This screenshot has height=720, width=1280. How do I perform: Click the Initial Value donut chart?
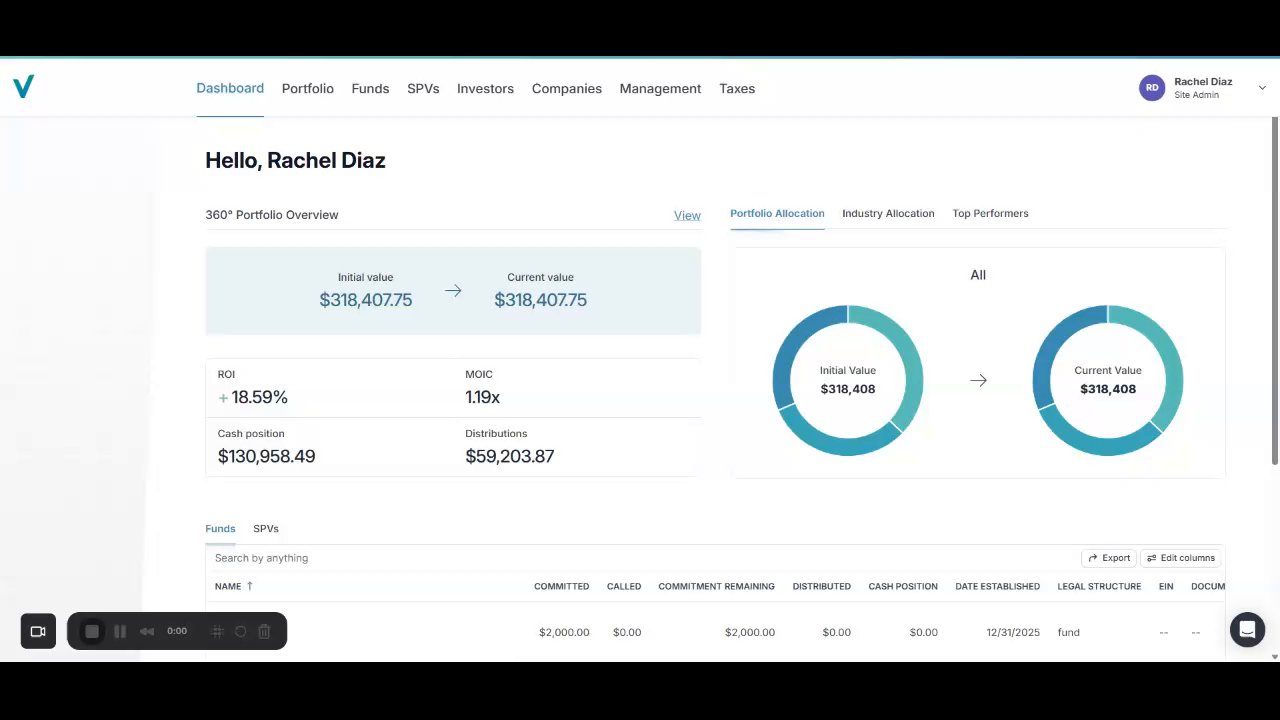pyautogui.click(x=848, y=380)
